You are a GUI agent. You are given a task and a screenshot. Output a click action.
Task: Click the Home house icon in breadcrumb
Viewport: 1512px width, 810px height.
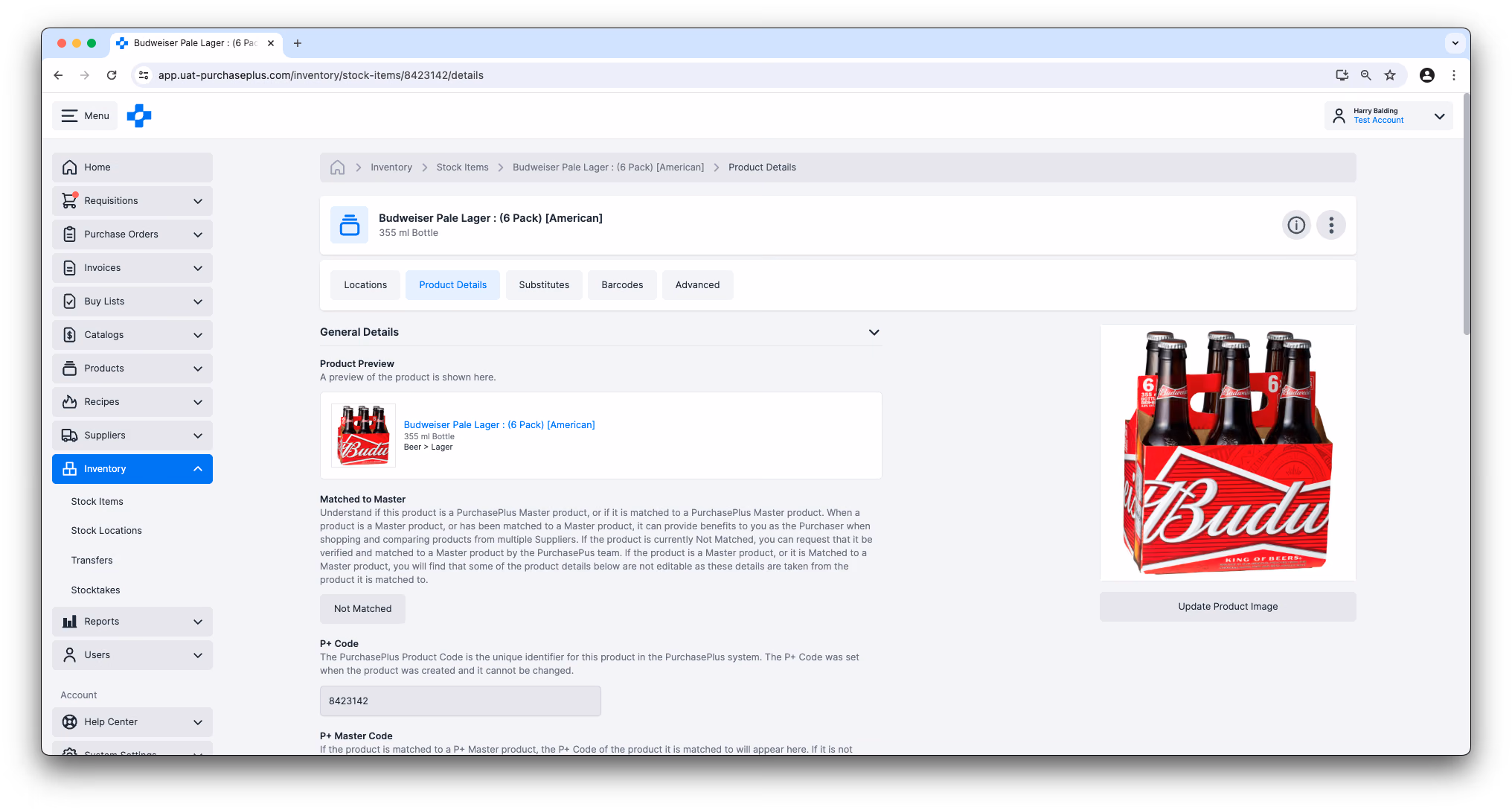pyautogui.click(x=337, y=168)
